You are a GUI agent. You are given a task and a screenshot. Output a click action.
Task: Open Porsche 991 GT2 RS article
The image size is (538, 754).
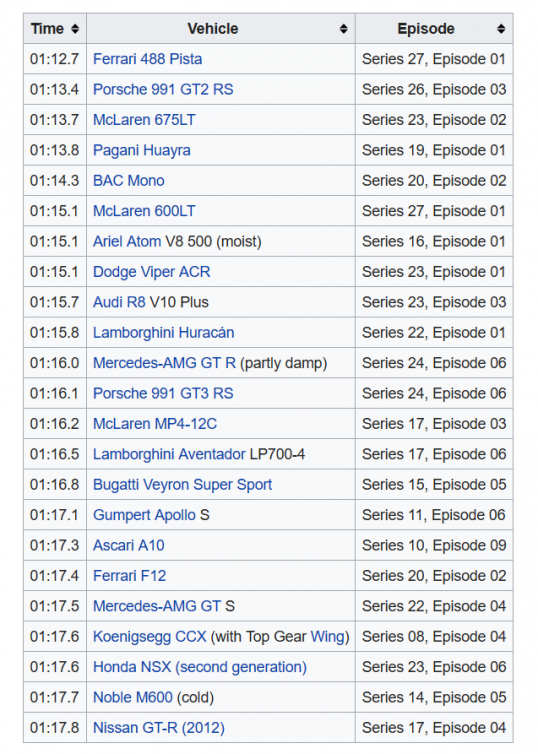(x=163, y=89)
